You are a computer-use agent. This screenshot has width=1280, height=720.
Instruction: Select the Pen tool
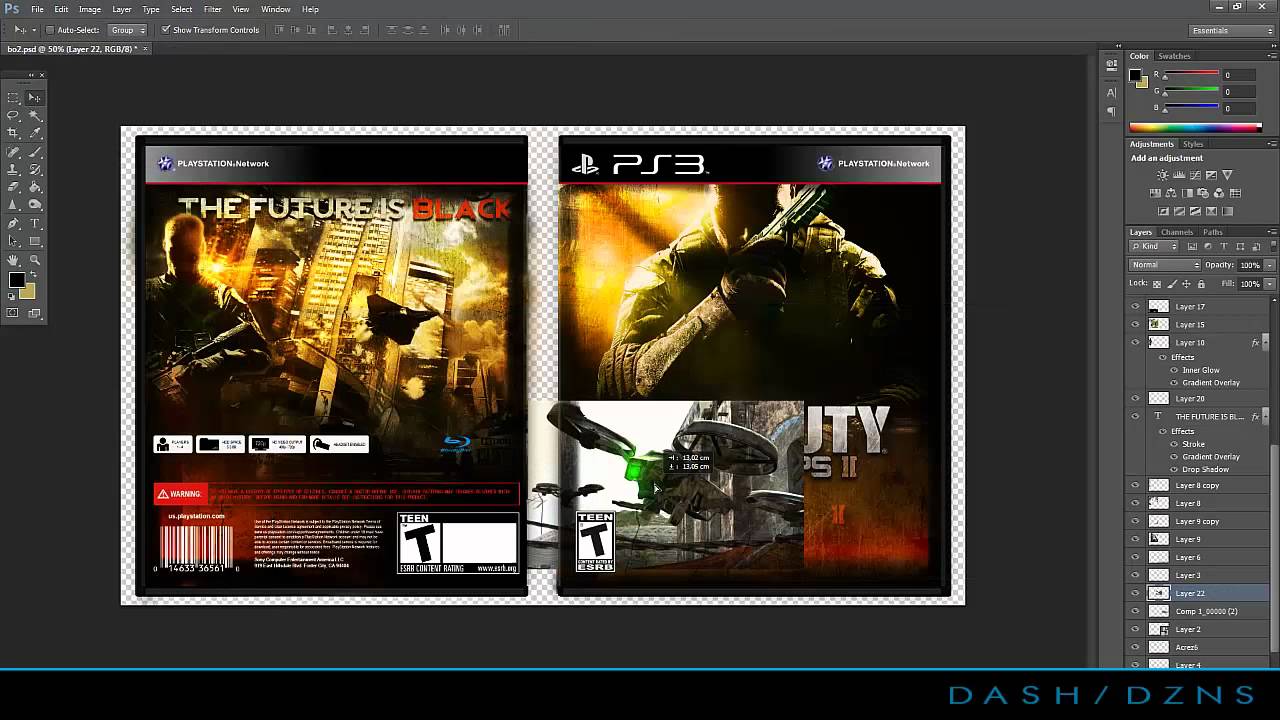tap(13, 224)
